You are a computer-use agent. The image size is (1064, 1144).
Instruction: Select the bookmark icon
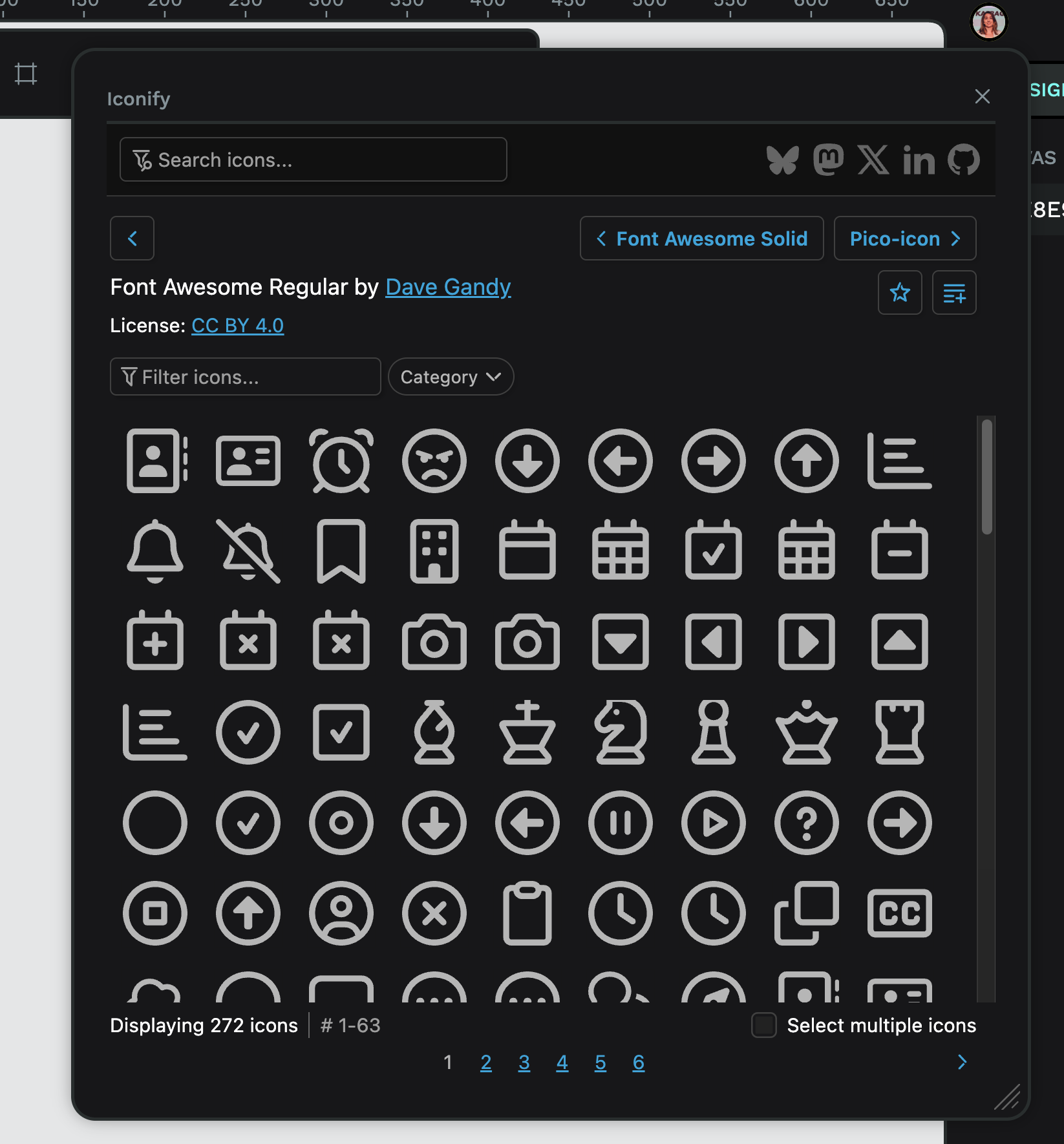[341, 551]
